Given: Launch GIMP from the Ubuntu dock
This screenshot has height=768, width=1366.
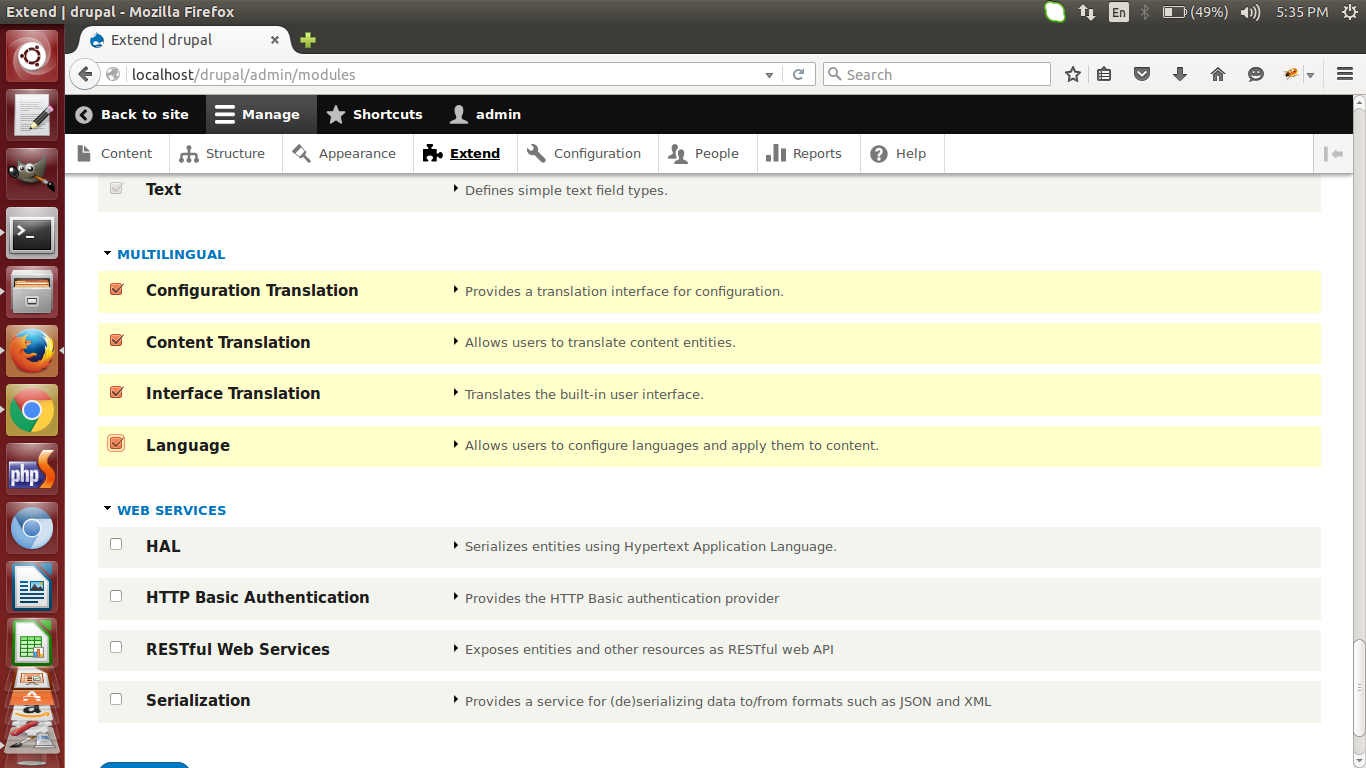Looking at the screenshot, I should pos(31,173).
